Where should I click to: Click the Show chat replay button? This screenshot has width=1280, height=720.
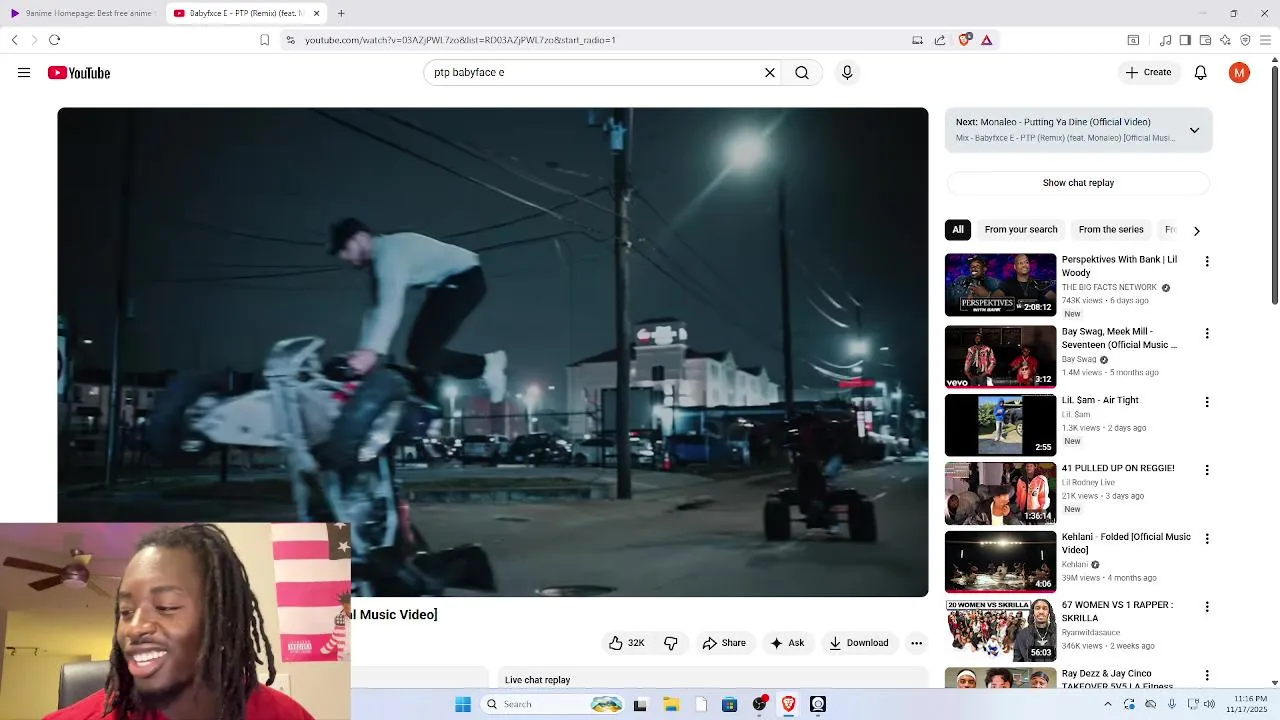pos(1078,183)
